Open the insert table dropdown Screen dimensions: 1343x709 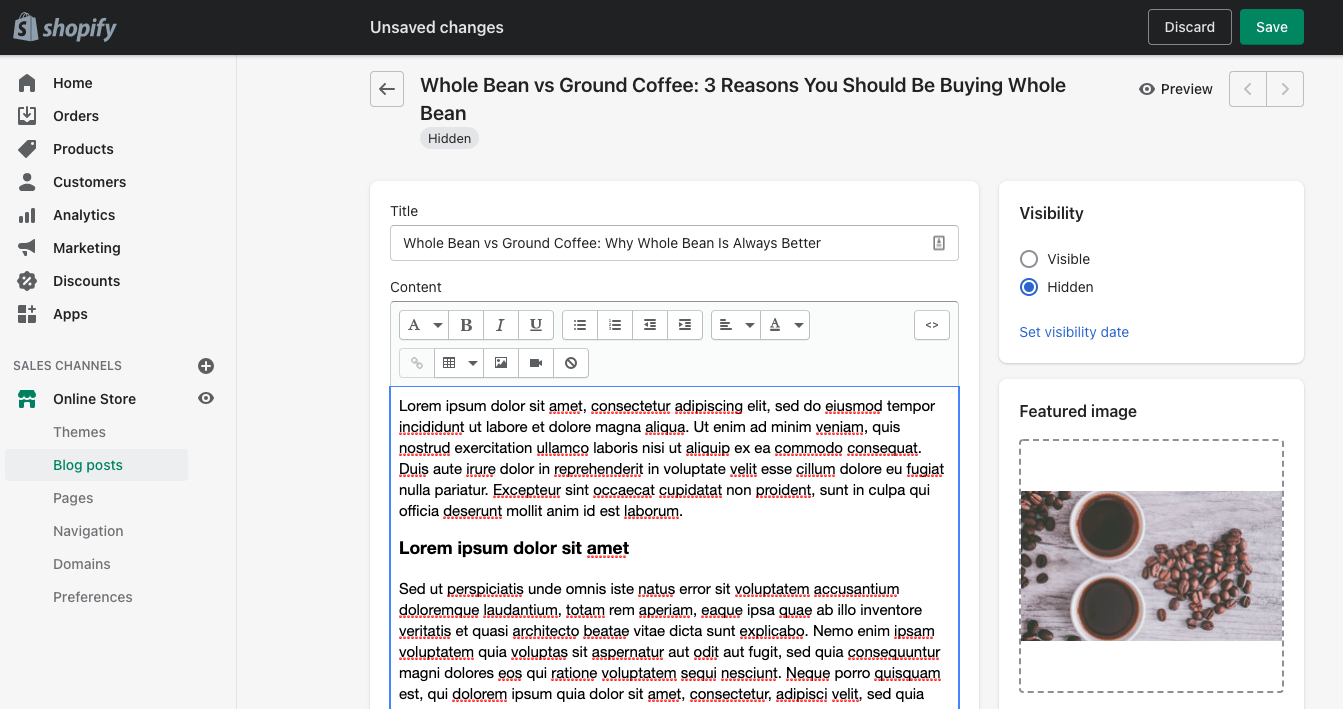click(x=459, y=363)
